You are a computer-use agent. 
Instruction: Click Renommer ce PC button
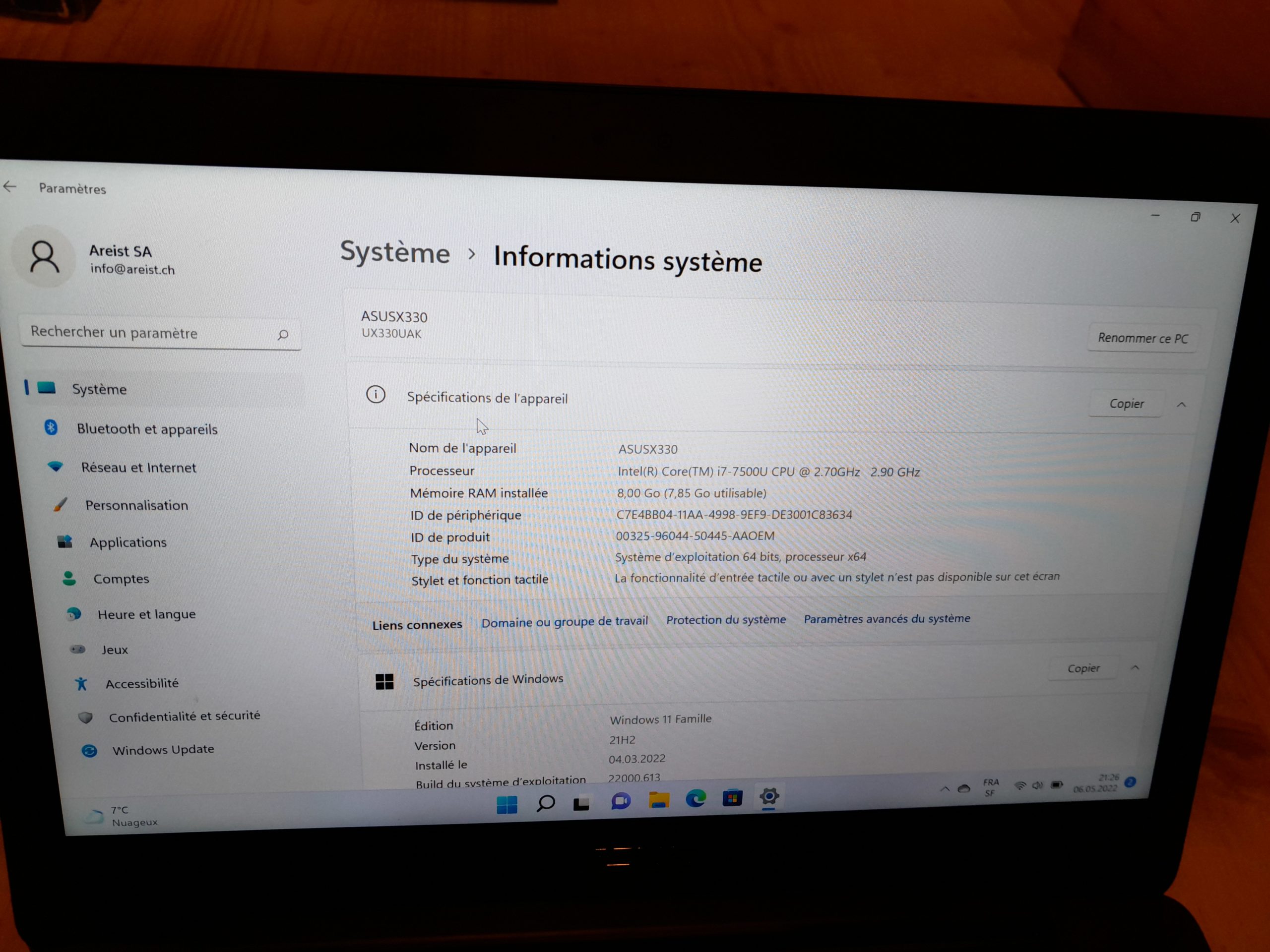[x=1142, y=338]
